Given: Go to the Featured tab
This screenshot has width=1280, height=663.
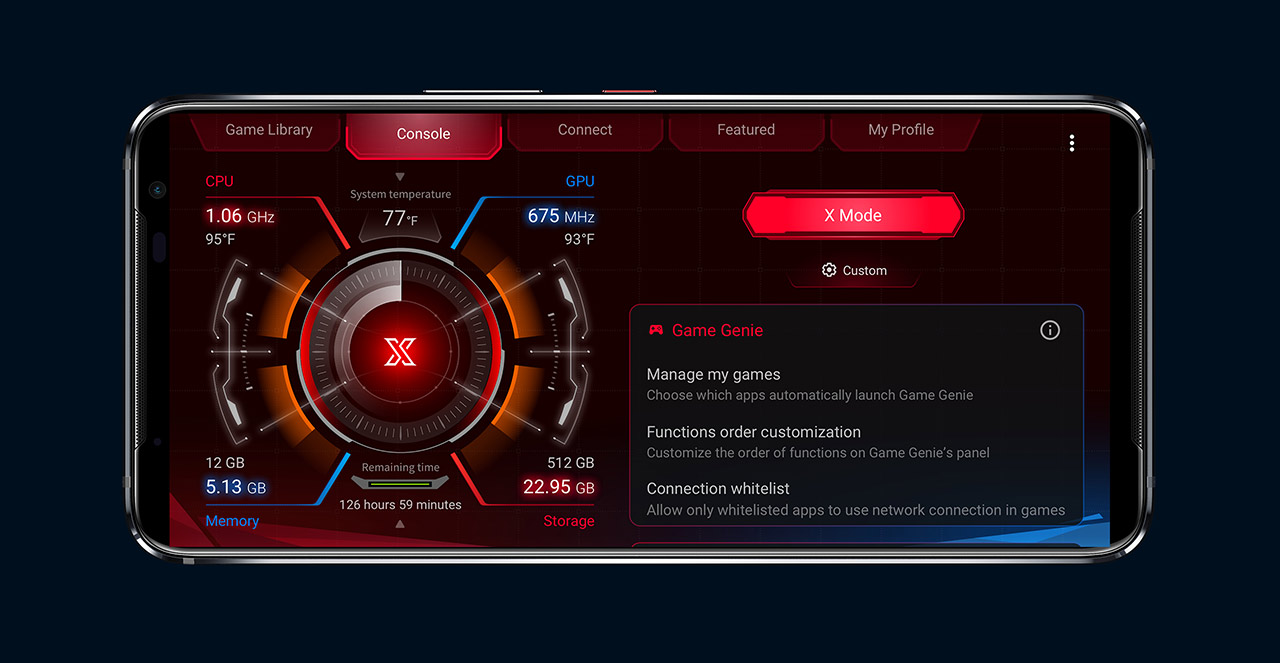Looking at the screenshot, I should (746, 130).
